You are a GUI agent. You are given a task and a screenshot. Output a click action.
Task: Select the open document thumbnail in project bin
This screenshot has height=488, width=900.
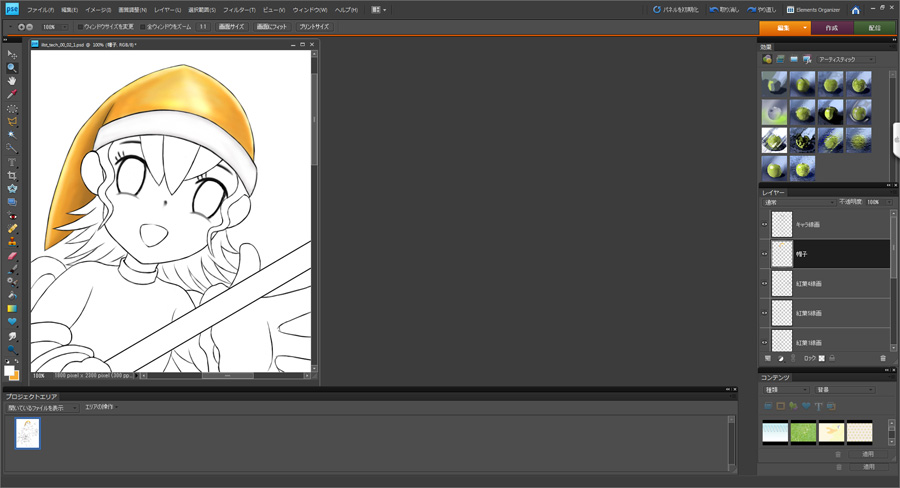point(28,433)
